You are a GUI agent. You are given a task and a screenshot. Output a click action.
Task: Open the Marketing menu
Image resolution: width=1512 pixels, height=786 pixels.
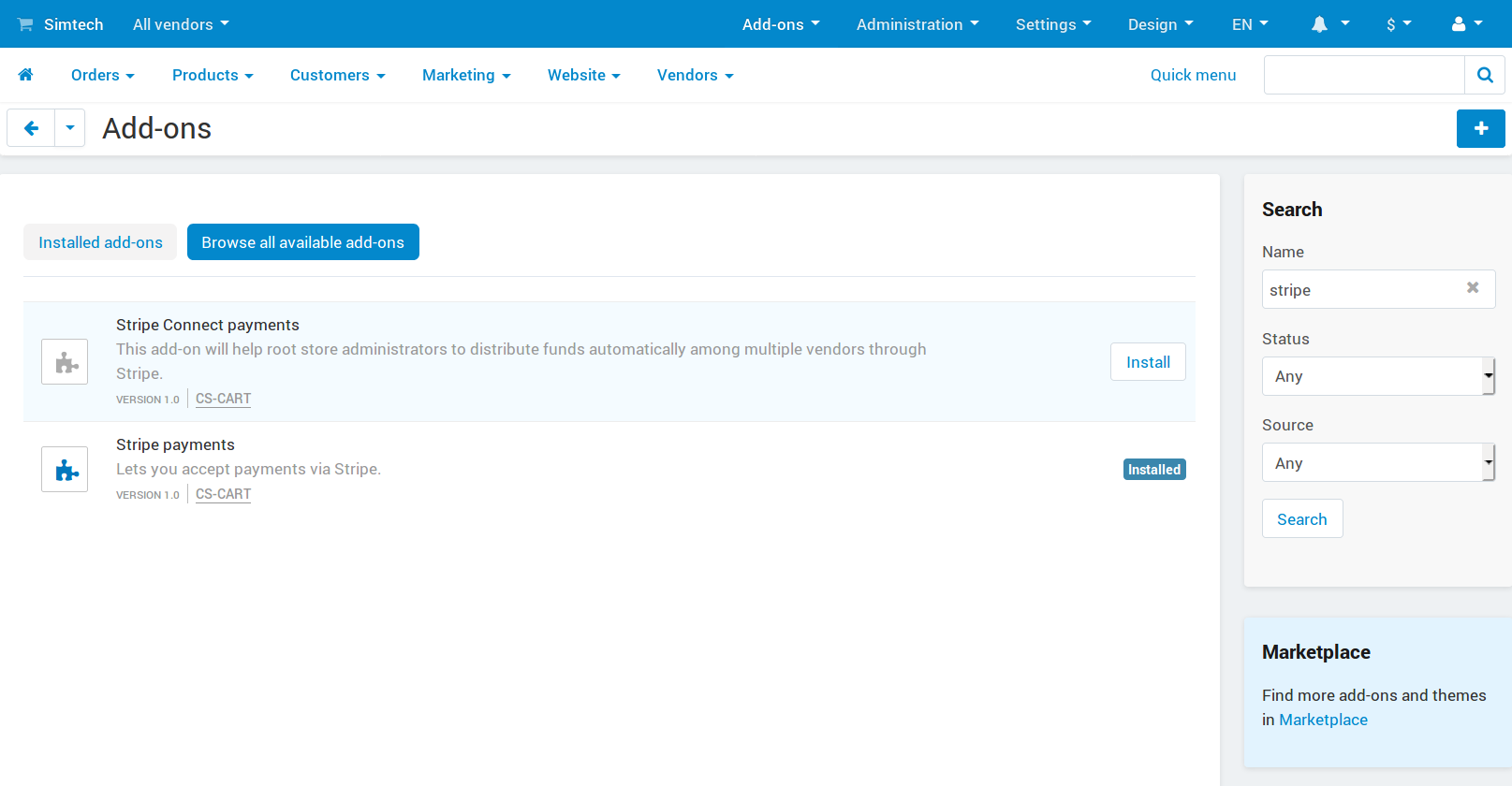click(x=466, y=75)
